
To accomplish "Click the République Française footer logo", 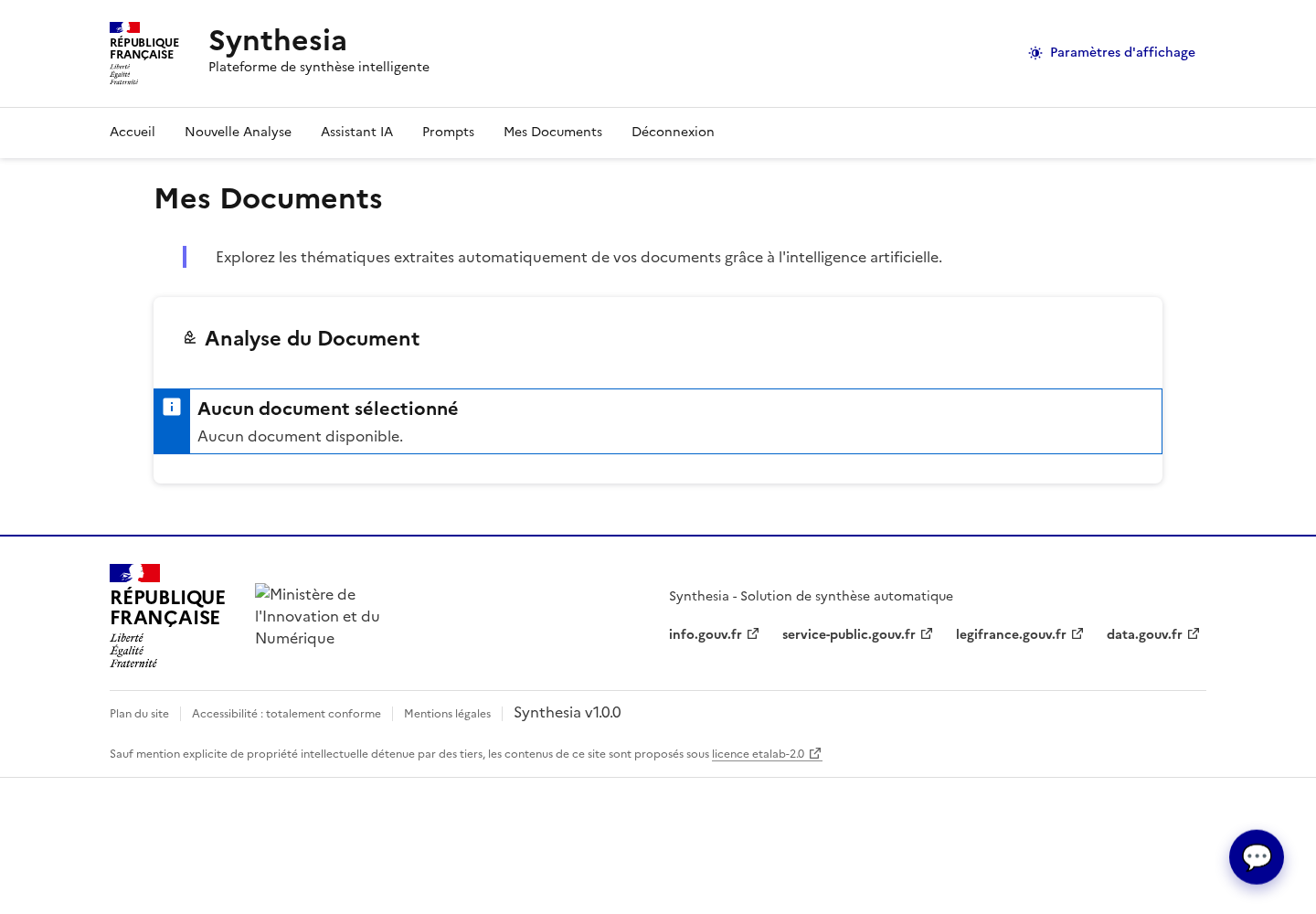I will coord(167,616).
